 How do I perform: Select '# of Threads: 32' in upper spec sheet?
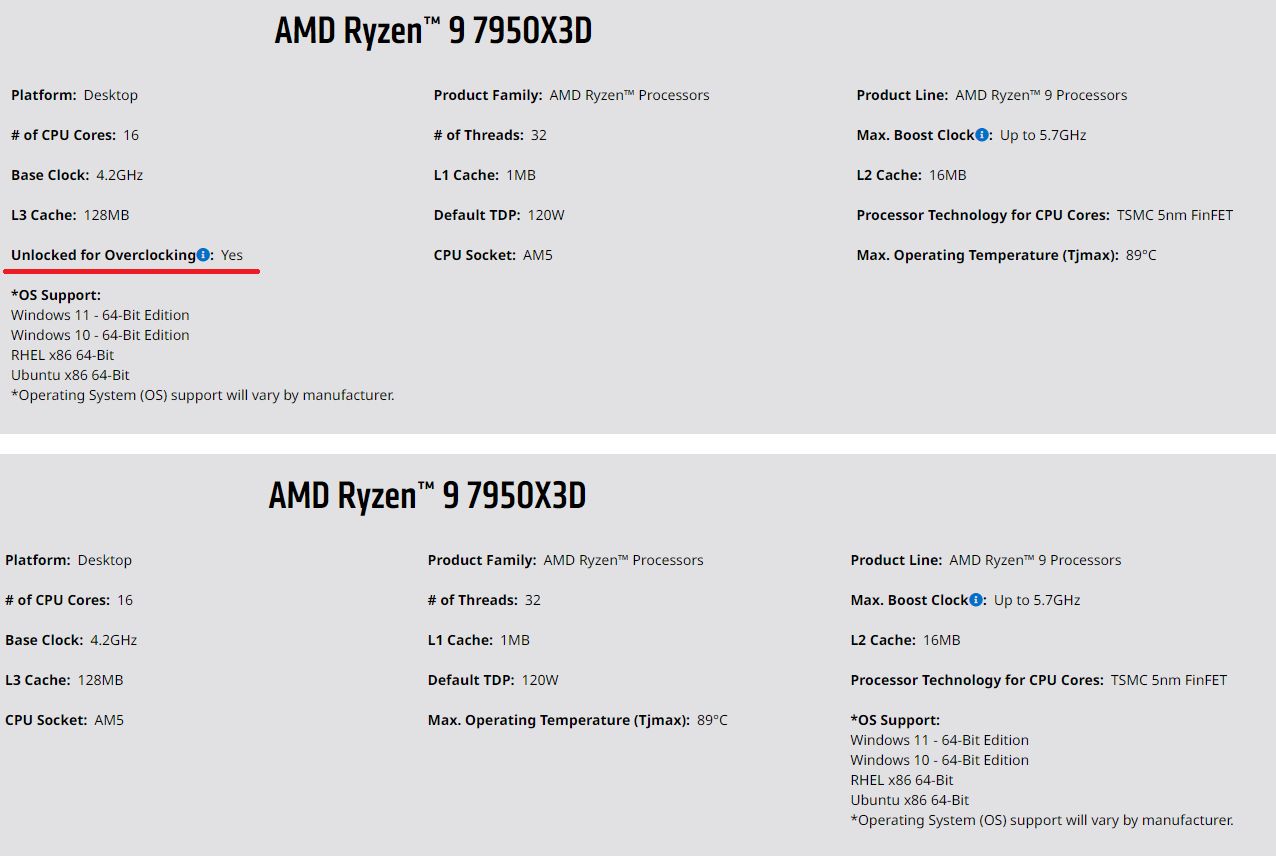point(490,135)
